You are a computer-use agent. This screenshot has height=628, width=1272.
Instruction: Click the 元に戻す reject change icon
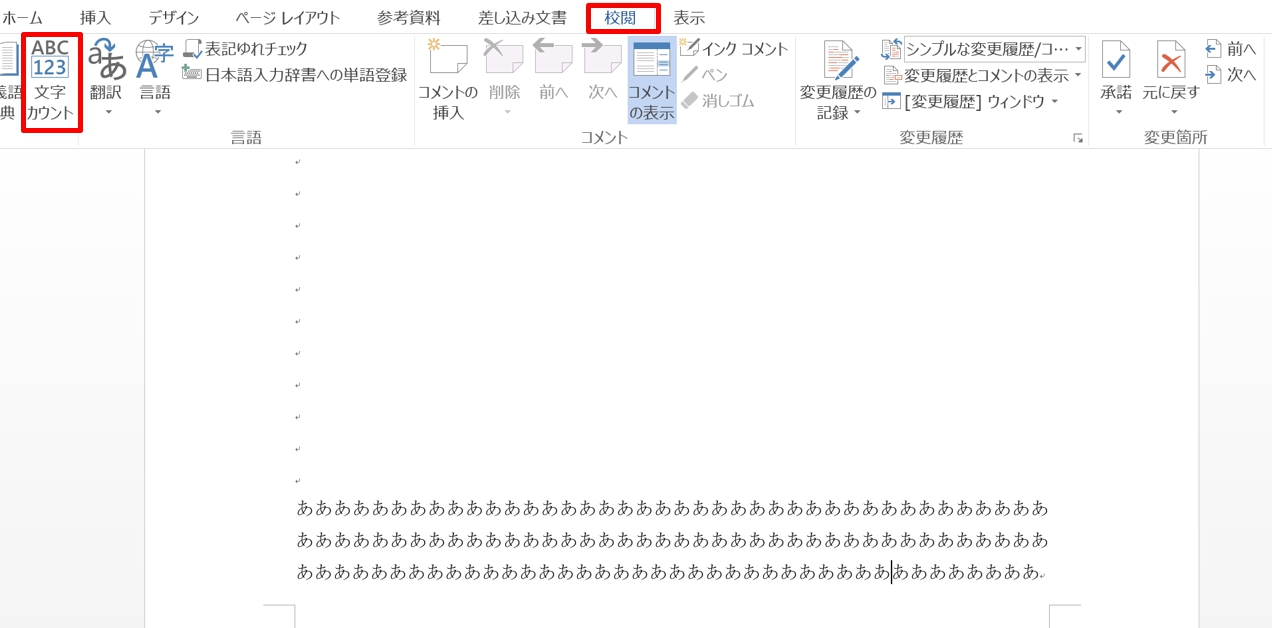[1171, 60]
